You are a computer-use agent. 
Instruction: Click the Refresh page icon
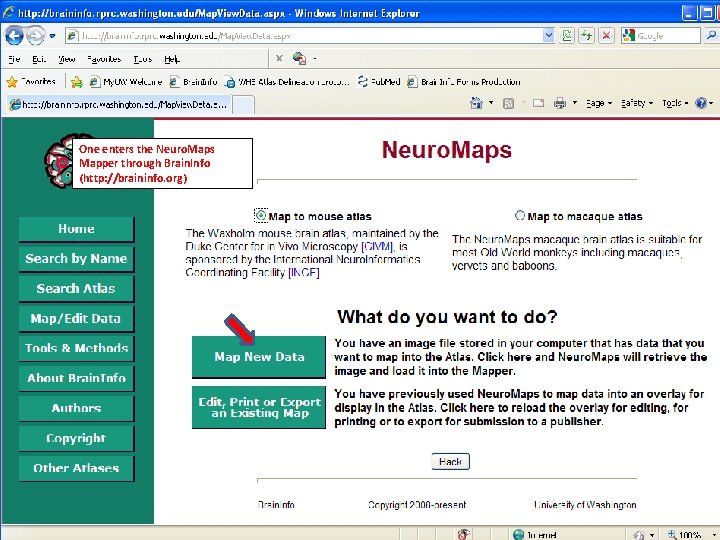(x=586, y=35)
